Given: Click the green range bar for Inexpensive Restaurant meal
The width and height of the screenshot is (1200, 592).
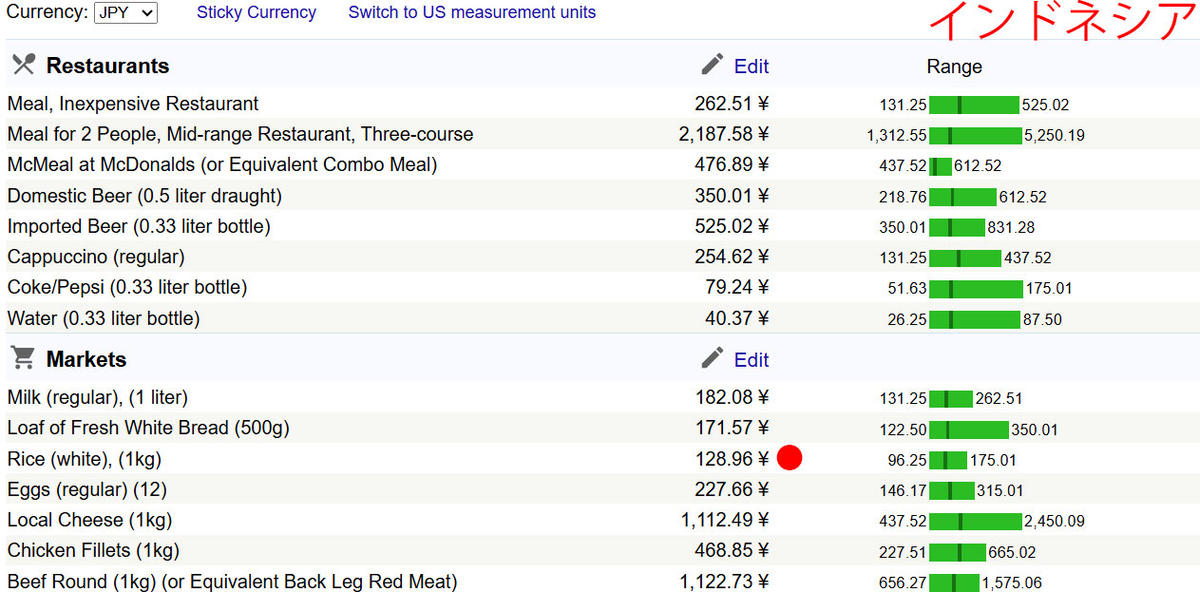Looking at the screenshot, I should click(974, 105).
